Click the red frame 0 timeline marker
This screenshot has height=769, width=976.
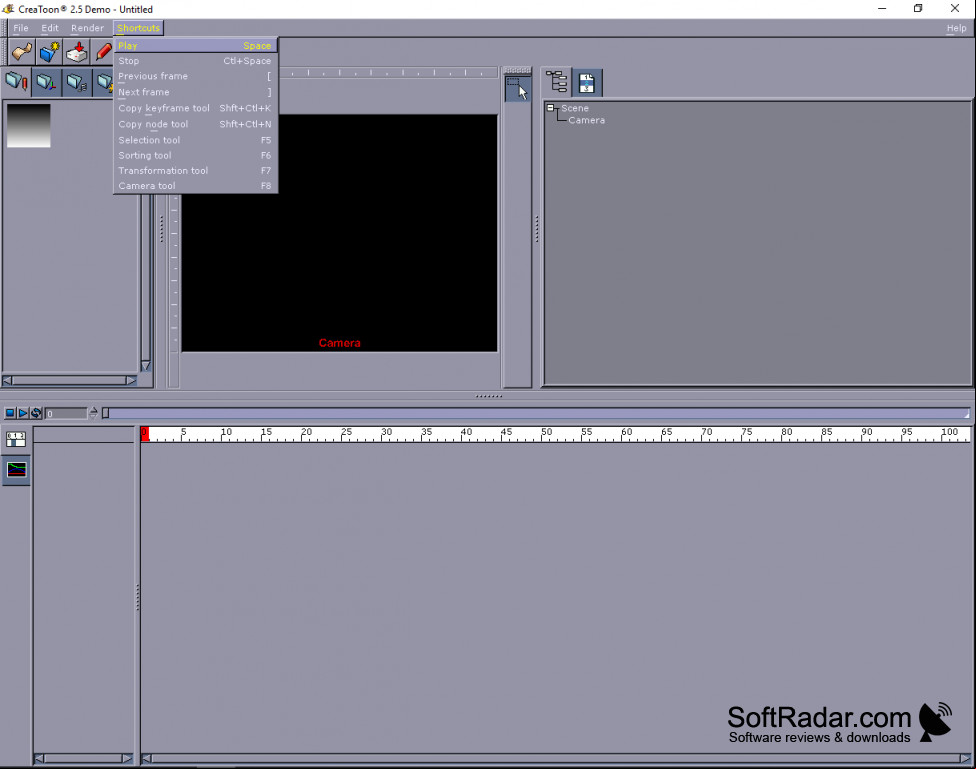[x=144, y=434]
